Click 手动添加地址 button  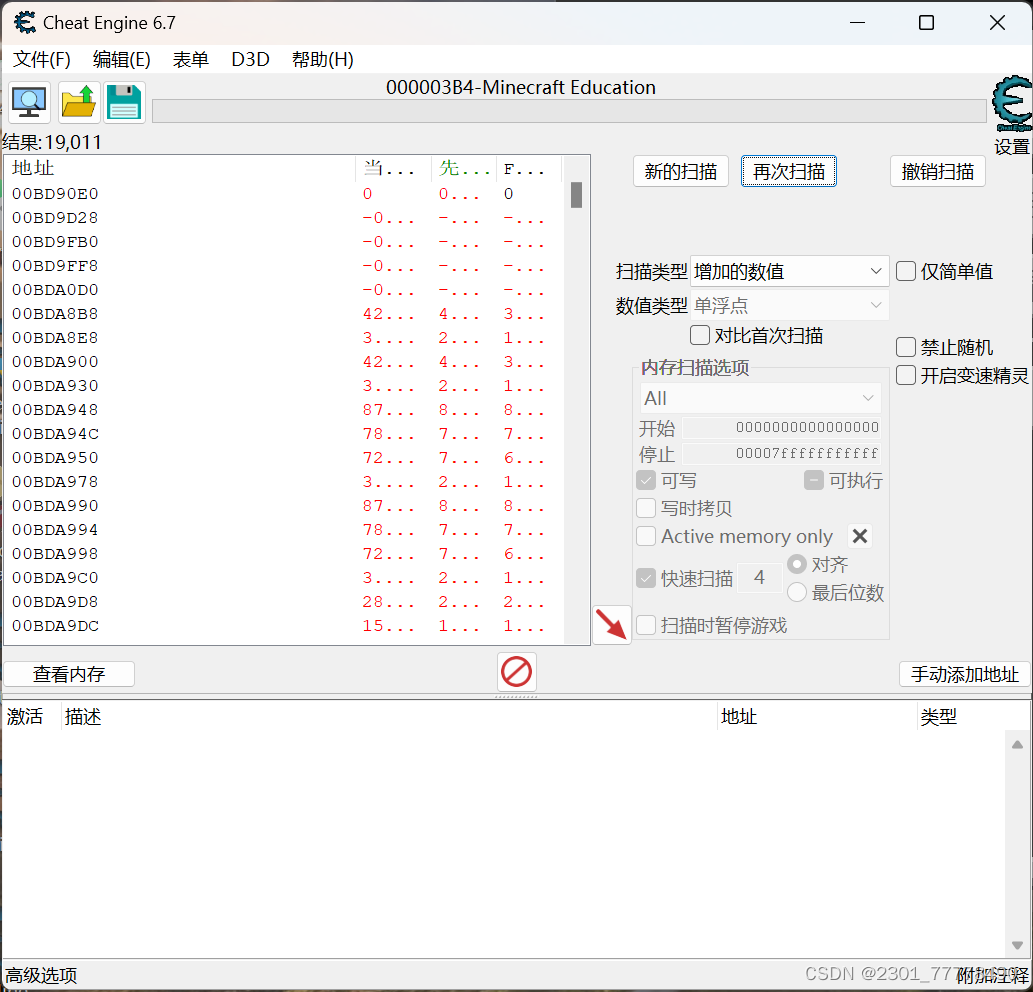pyautogui.click(x=964, y=674)
